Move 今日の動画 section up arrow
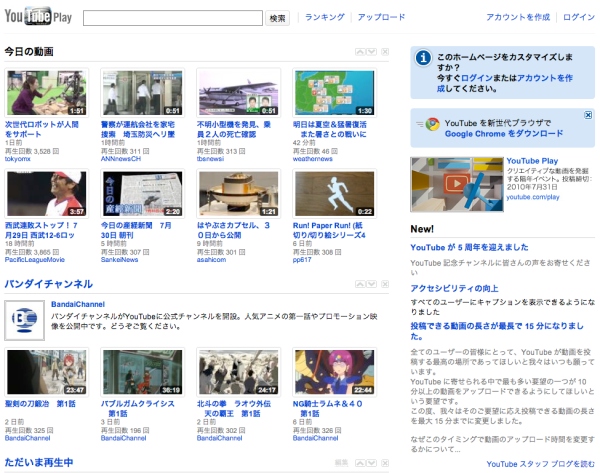600x473 pixels. 360,52
